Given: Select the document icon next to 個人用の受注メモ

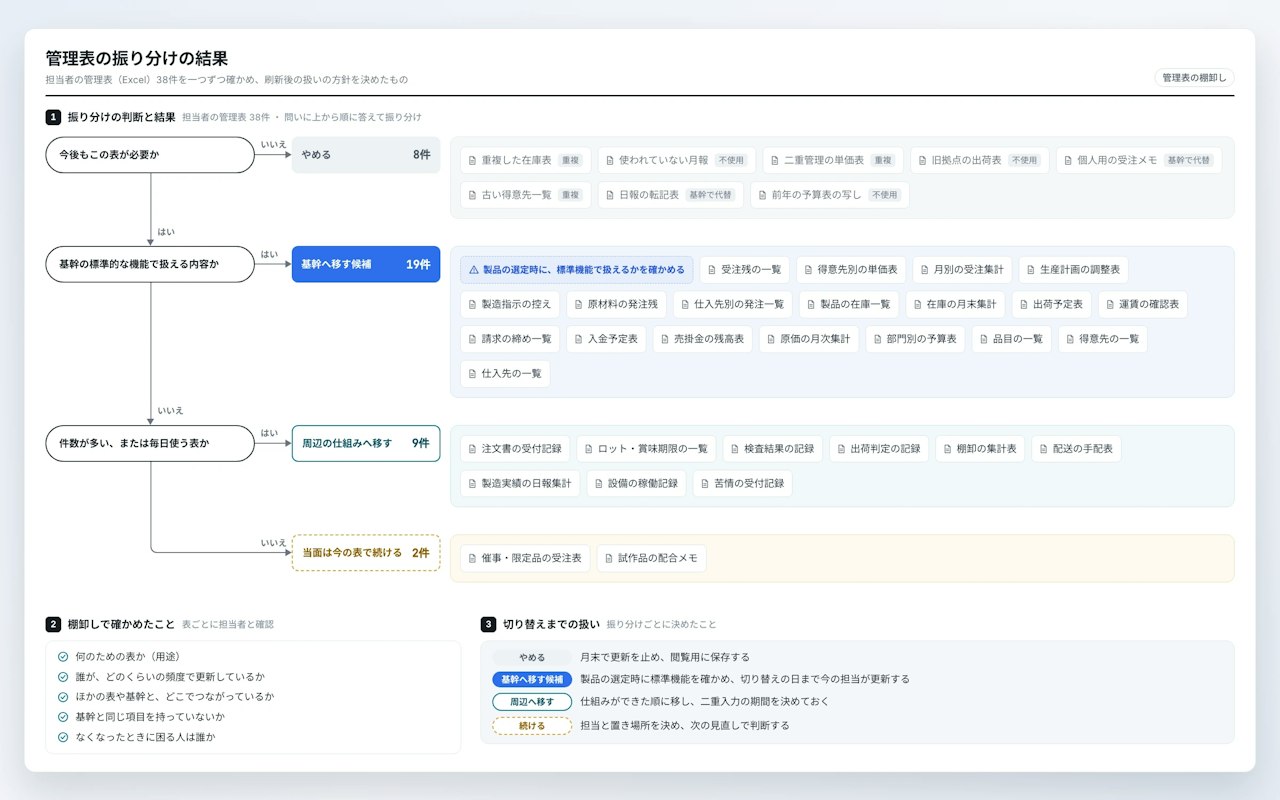Looking at the screenshot, I should point(1068,160).
